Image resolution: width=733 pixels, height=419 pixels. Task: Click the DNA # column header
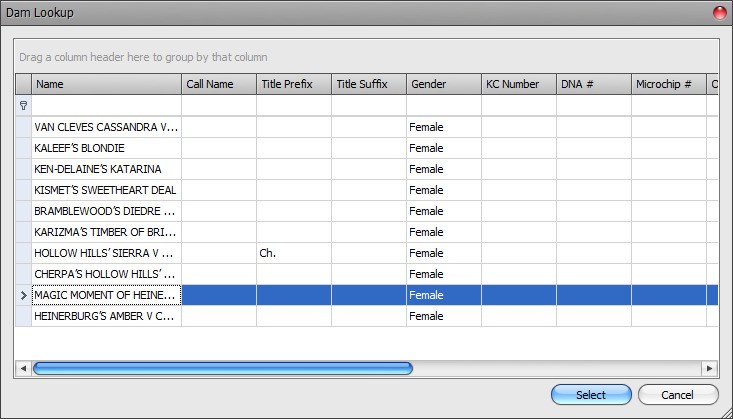click(x=594, y=84)
